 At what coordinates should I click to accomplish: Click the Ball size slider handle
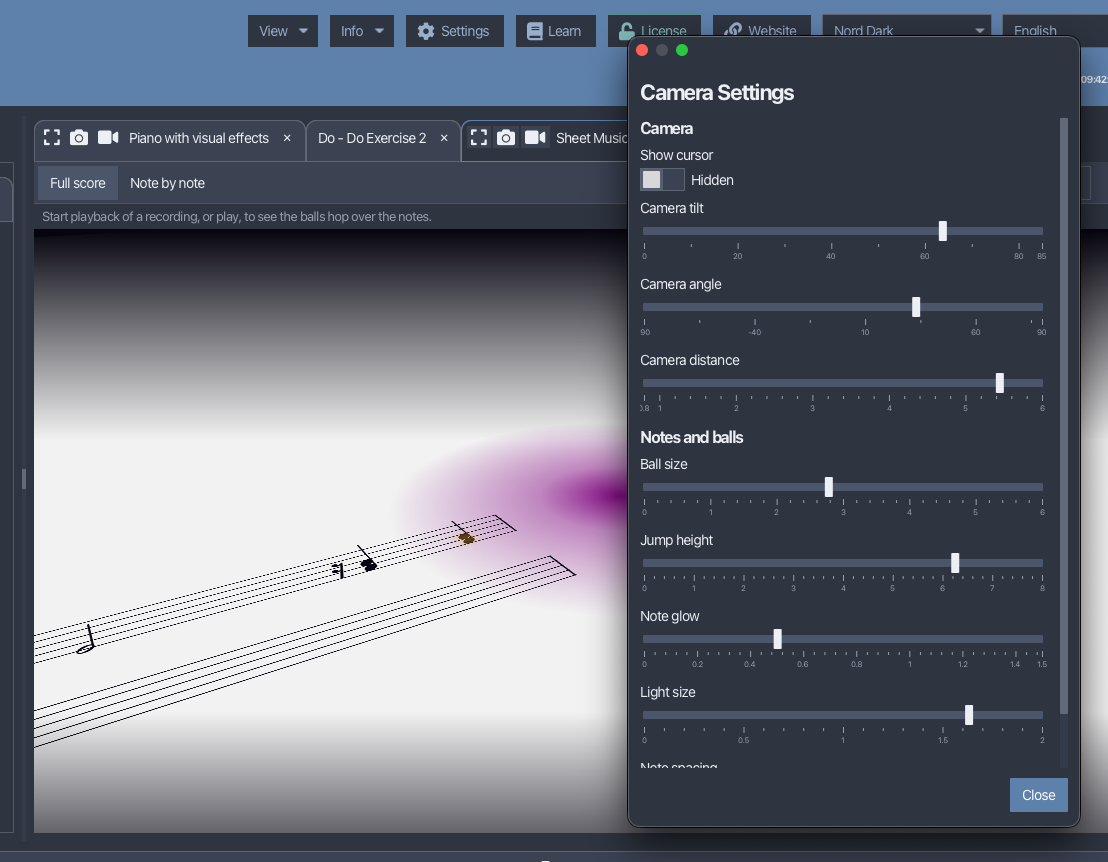point(829,487)
